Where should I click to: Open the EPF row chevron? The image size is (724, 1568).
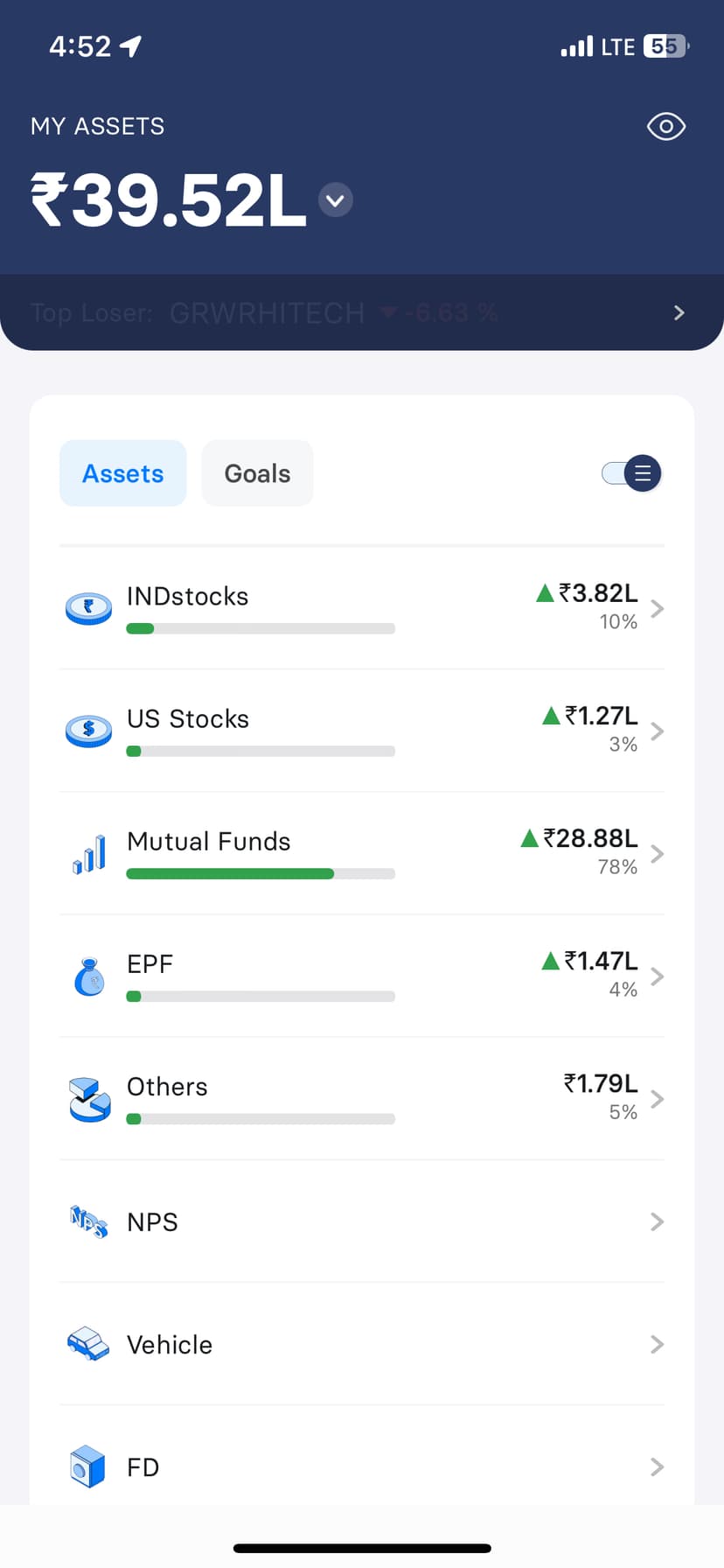click(658, 976)
